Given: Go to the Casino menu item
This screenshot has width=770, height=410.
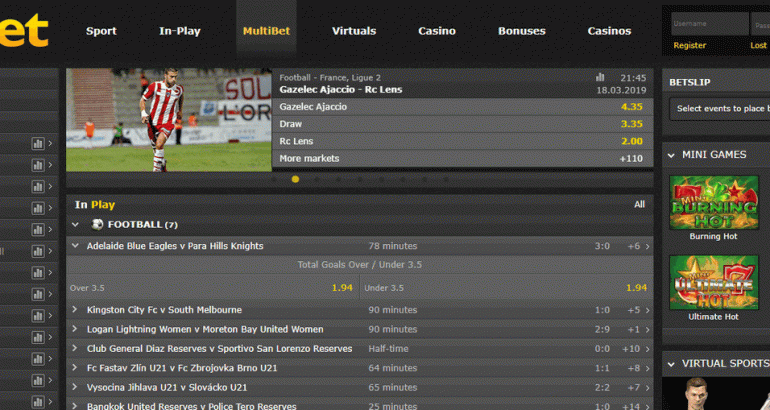Looking at the screenshot, I should pos(437,31).
